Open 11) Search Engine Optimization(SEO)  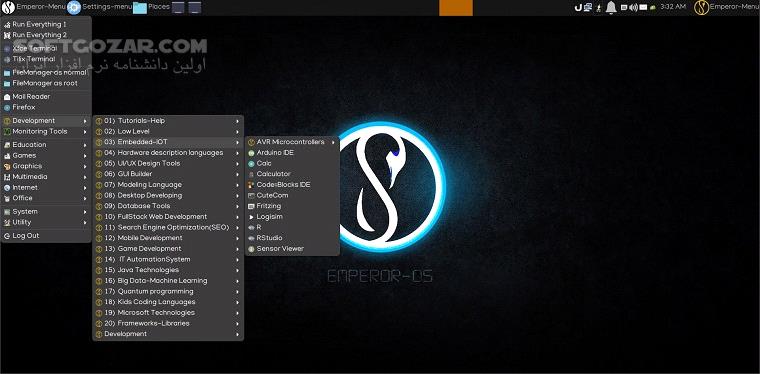(x=168, y=227)
